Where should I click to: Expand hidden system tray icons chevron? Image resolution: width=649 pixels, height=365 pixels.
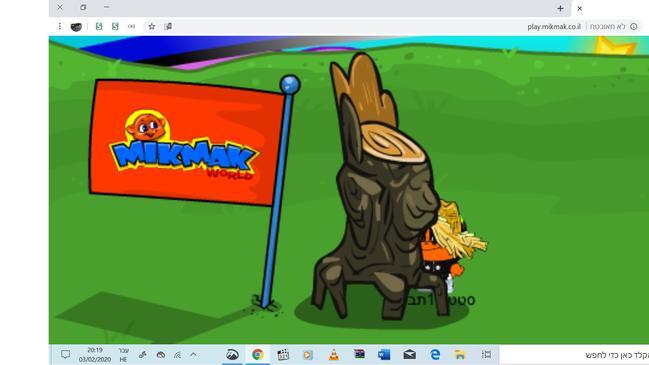click(x=193, y=355)
